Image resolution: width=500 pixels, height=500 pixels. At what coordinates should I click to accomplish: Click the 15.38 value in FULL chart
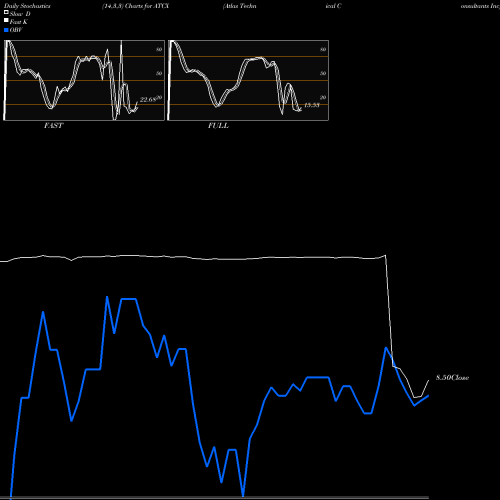coord(312,105)
